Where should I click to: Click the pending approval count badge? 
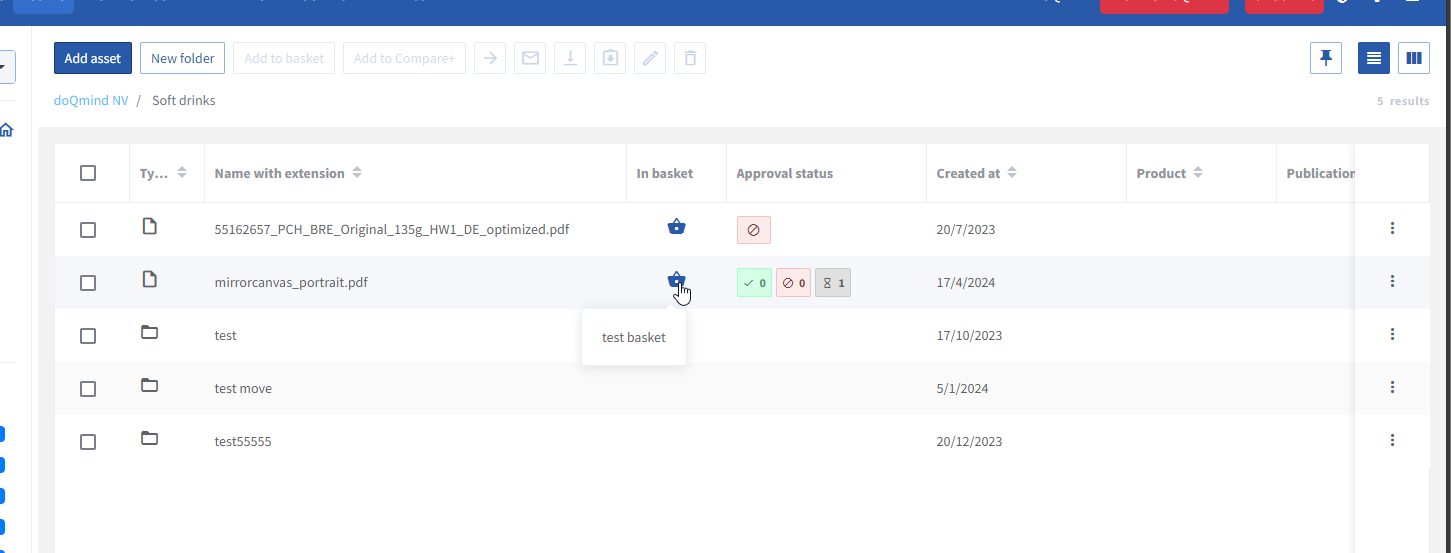click(x=832, y=283)
